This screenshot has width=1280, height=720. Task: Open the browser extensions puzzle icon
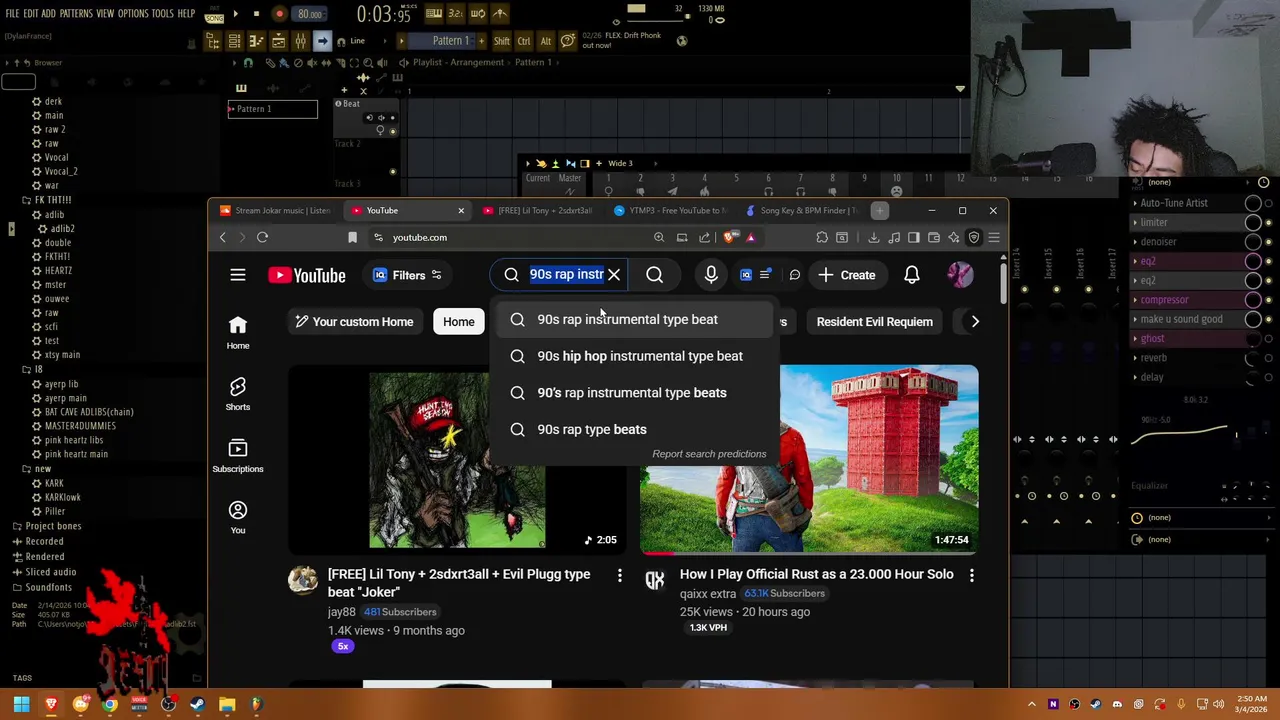tap(822, 237)
